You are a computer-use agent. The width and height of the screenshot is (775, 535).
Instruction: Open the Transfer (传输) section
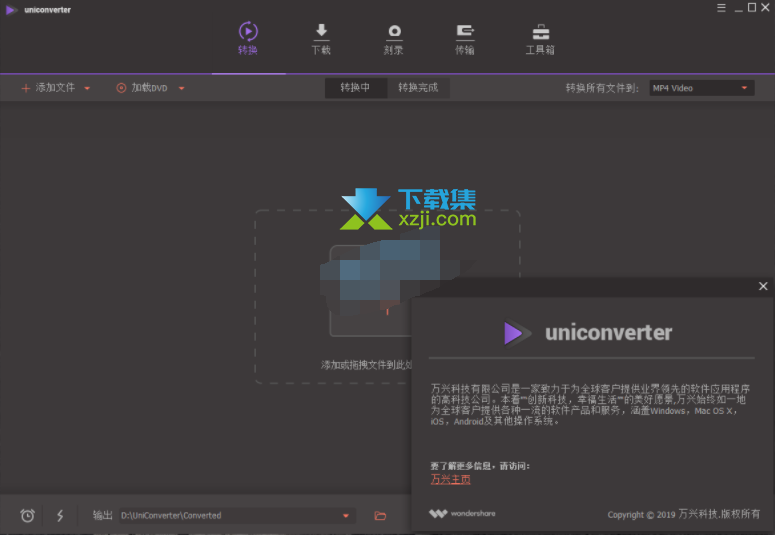click(x=465, y=39)
